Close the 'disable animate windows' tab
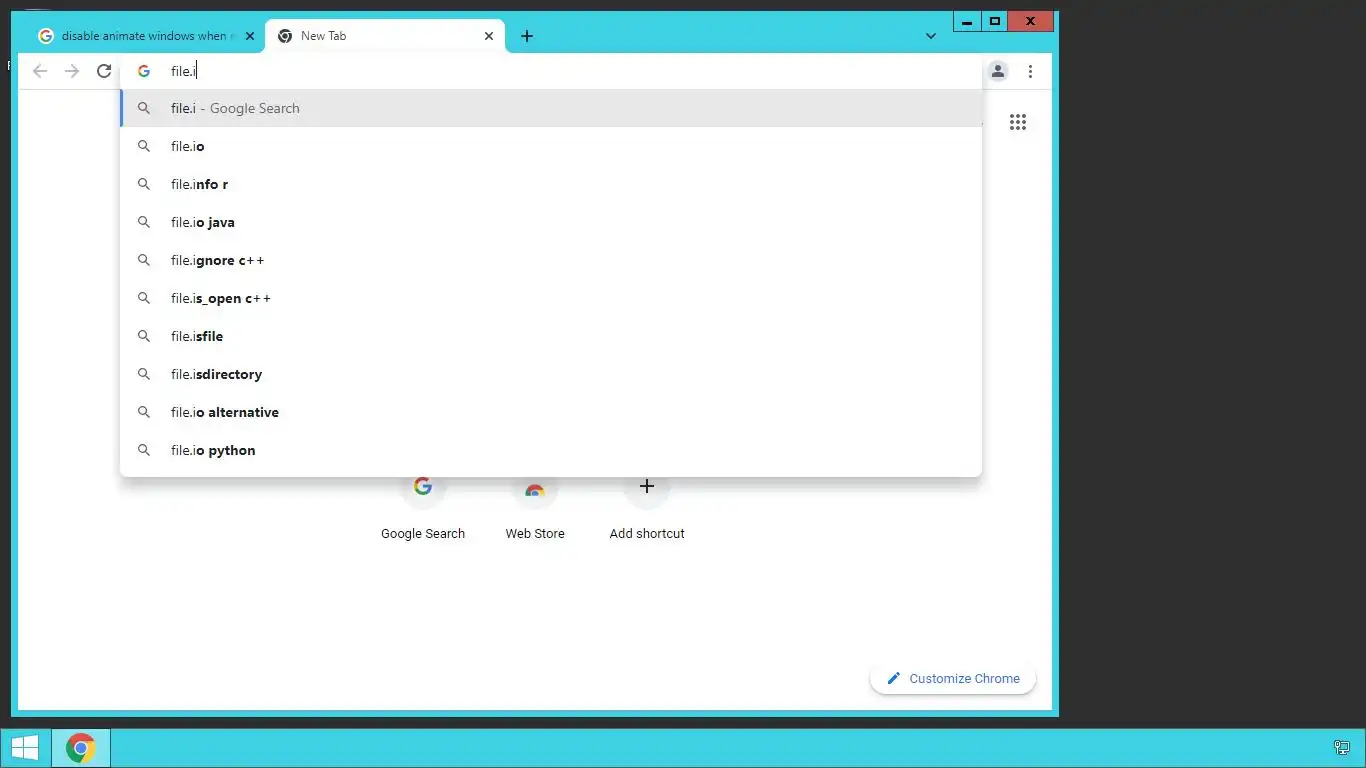 250,36
